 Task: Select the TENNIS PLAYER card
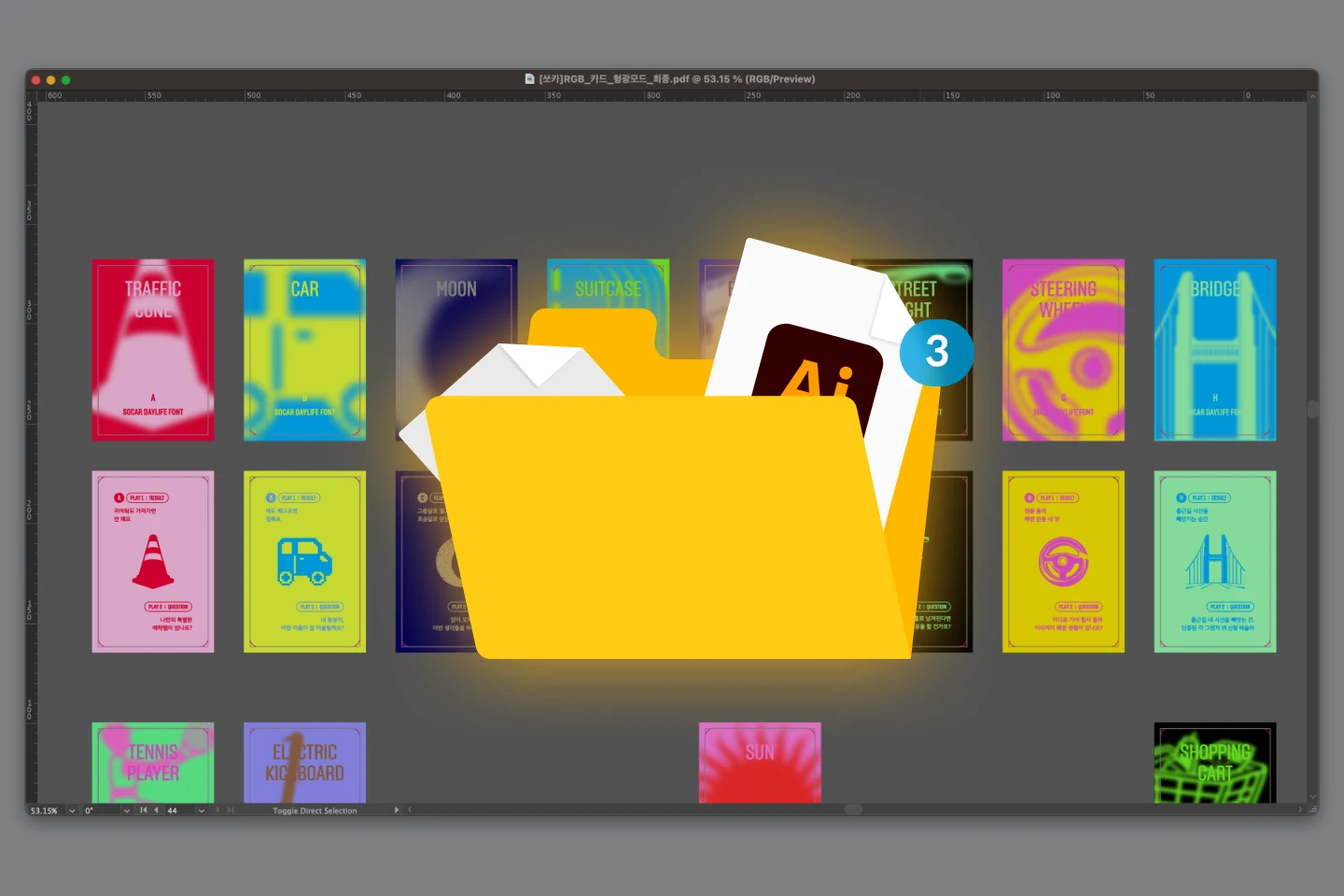(153, 763)
